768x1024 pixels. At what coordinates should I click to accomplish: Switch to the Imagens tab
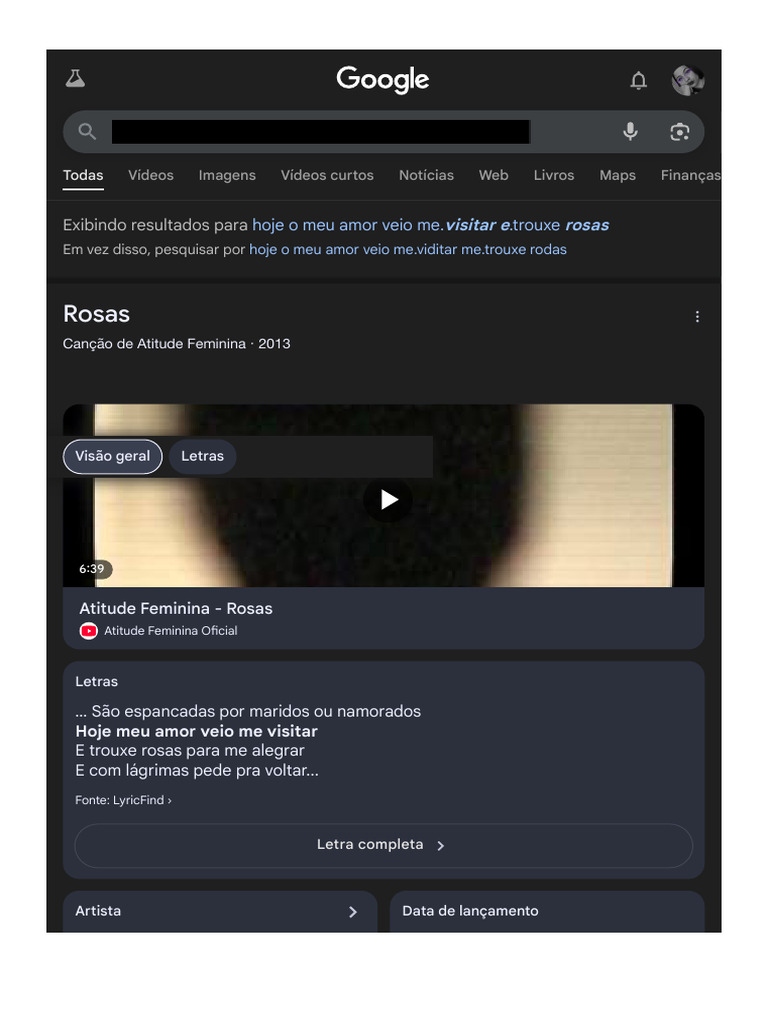227,175
